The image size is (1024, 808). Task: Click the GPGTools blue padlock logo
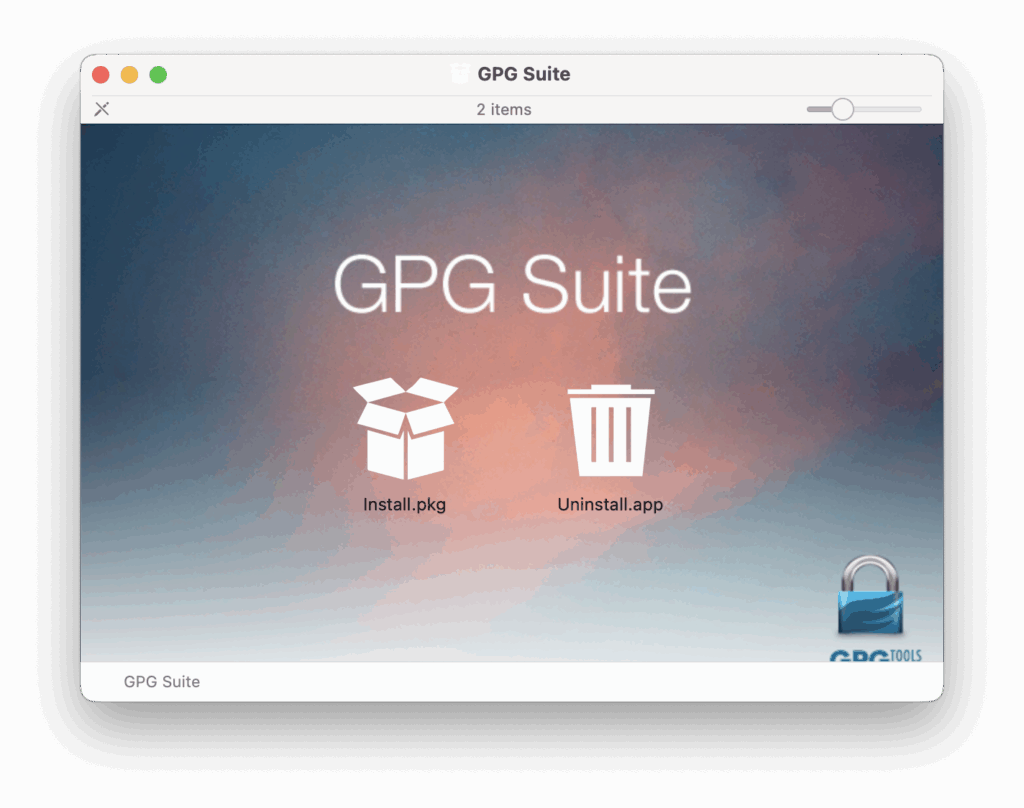(x=870, y=598)
